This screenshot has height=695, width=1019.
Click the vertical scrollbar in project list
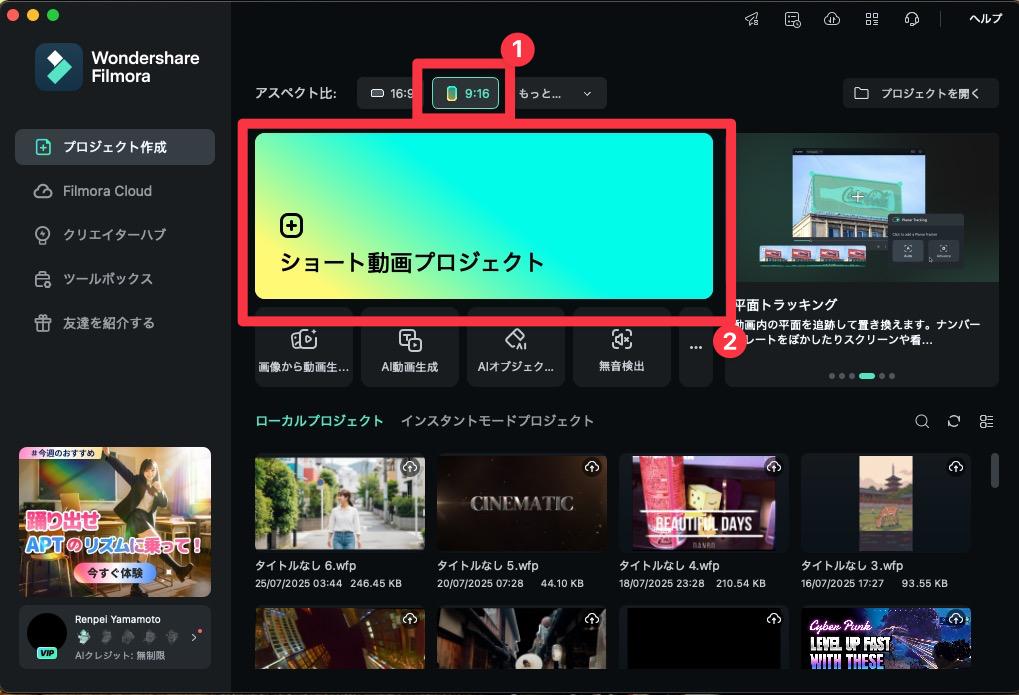pos(995,468)
